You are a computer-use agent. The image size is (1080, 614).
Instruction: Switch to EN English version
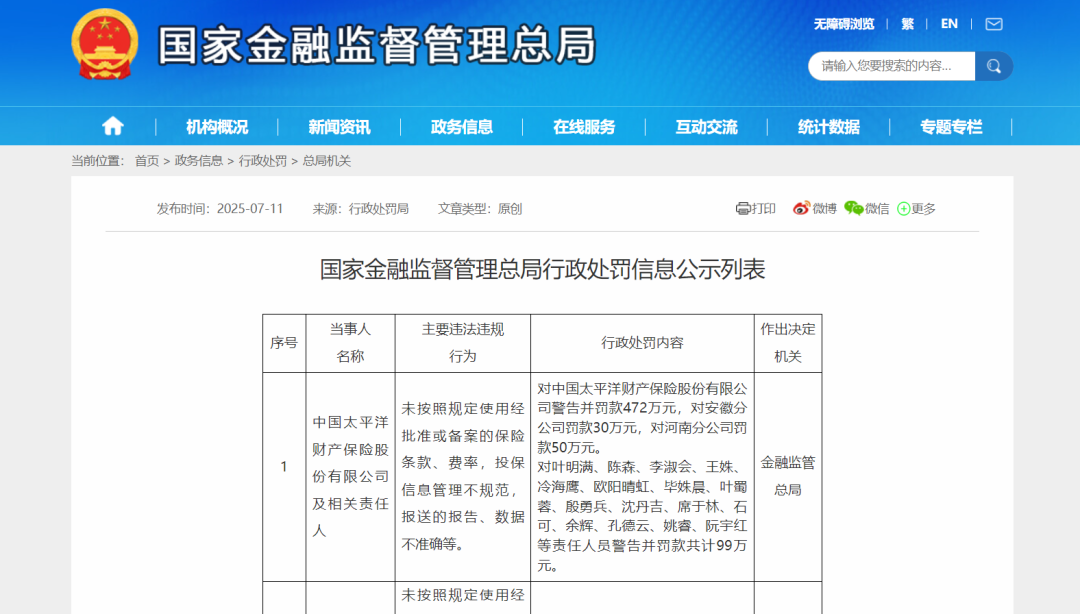pyautogui.click(x=949, y=24)
